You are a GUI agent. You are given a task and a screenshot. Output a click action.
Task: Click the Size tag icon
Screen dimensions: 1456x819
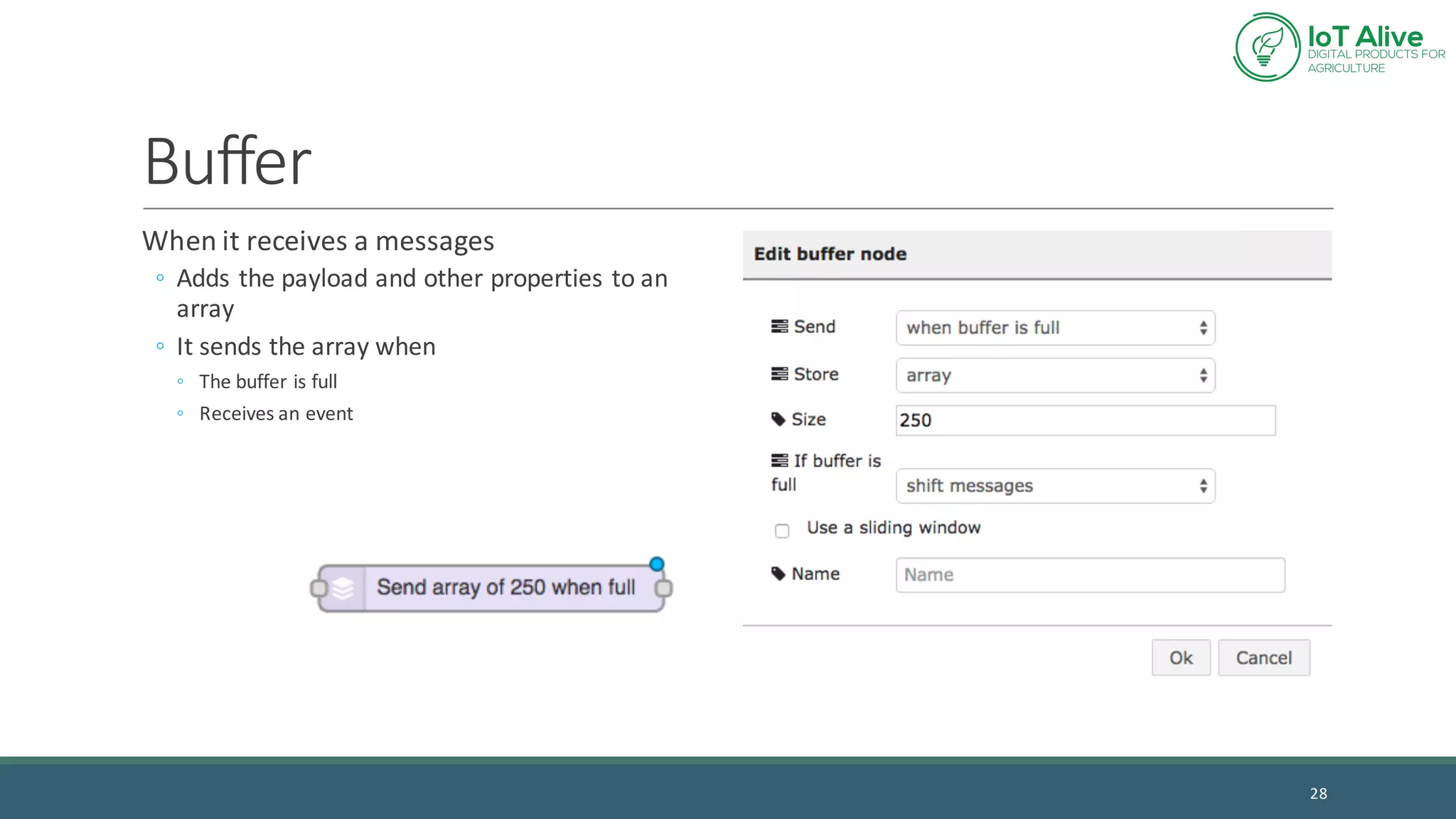pos(778,419)
